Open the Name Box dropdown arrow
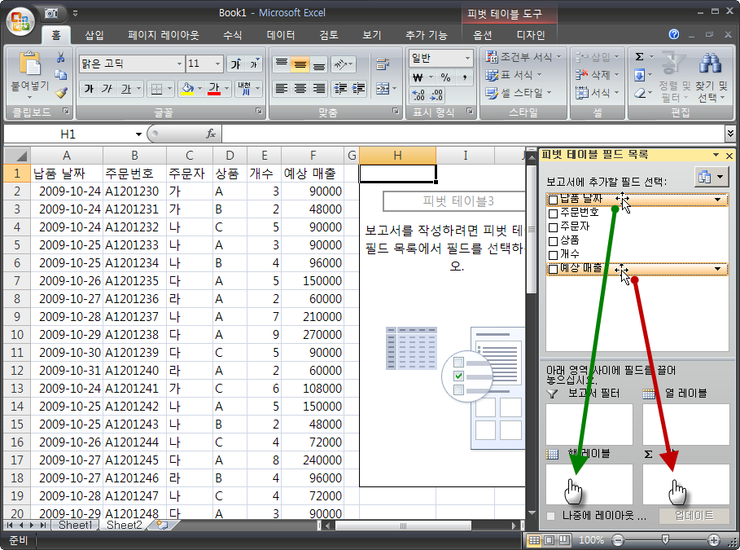The image size is (740, 550). click(138, 135)
